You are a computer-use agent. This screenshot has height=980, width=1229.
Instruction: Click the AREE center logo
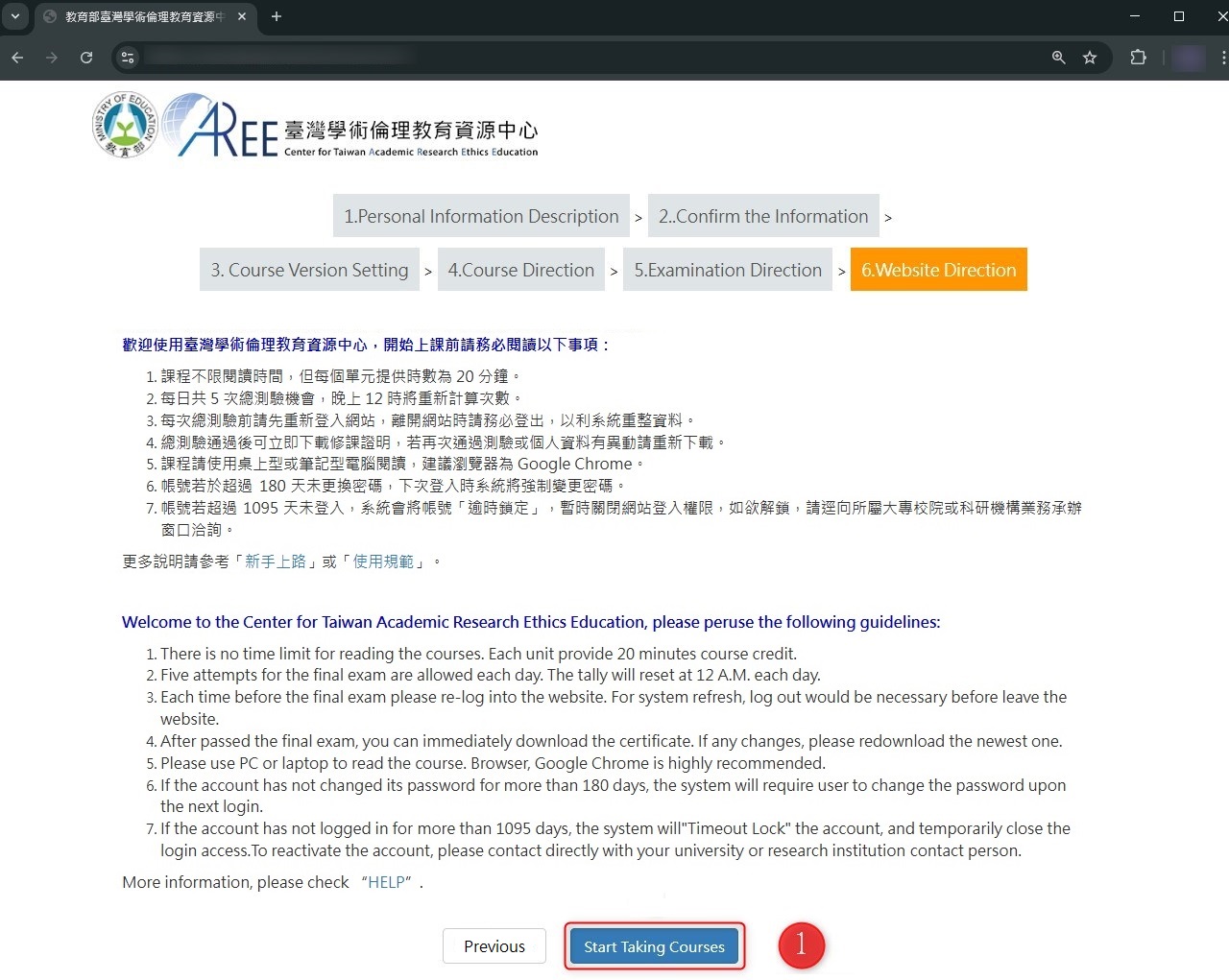[x=350, y=127]
